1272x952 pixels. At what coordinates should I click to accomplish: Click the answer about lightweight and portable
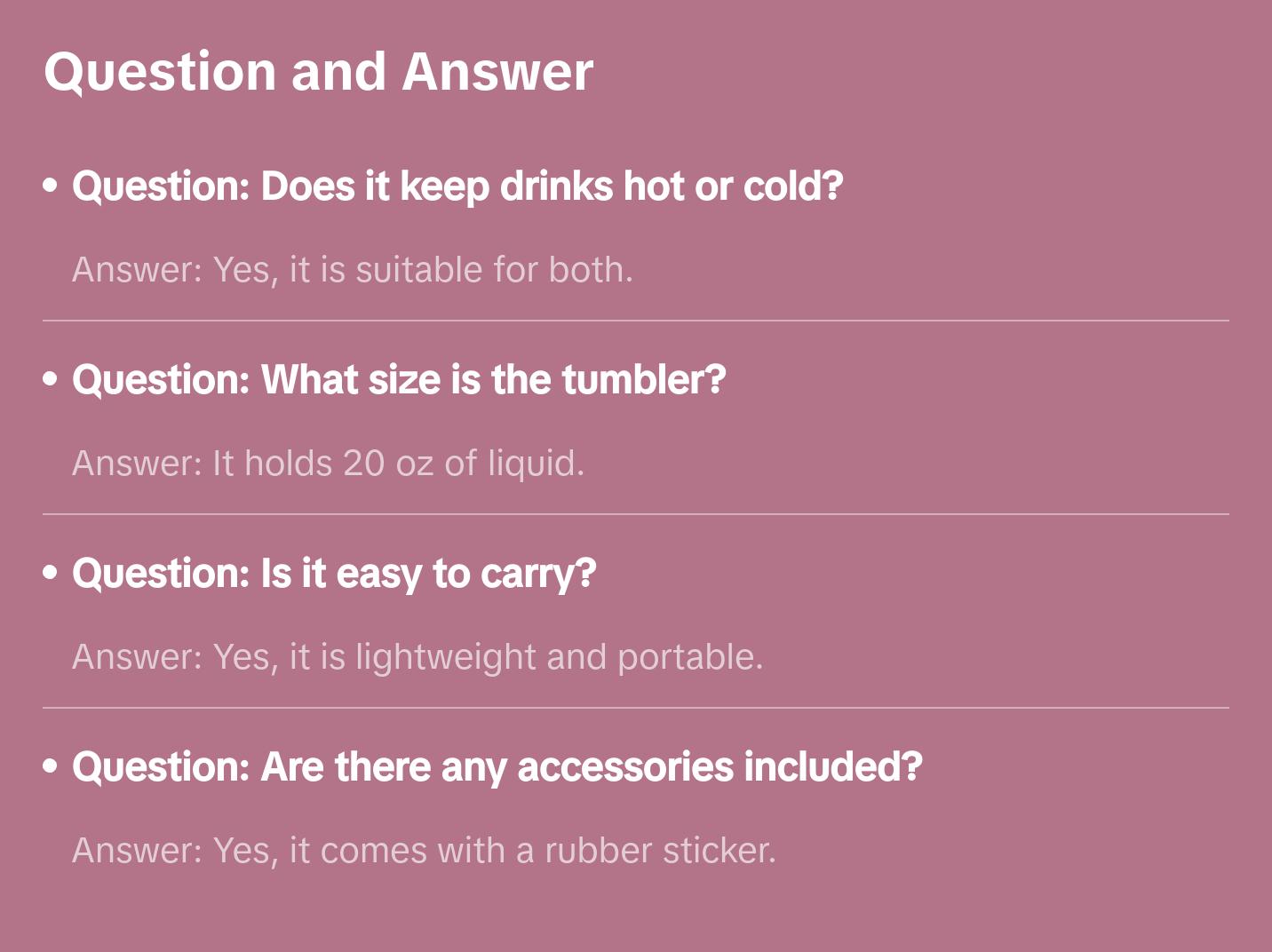coord(417,657)
